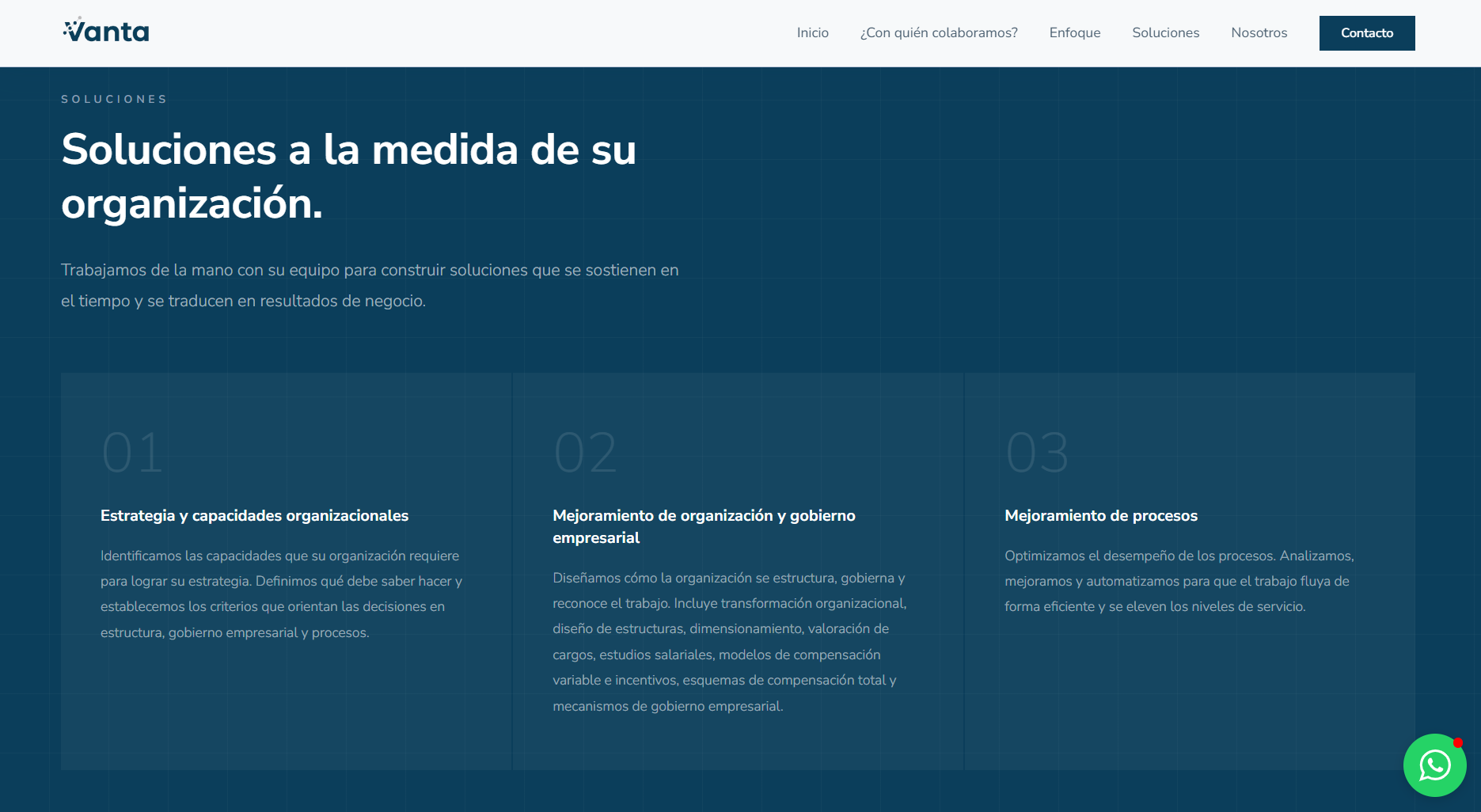Click the large 01 card number
The height and width of the screenshot is (812, 1481).
pos(132,453)
